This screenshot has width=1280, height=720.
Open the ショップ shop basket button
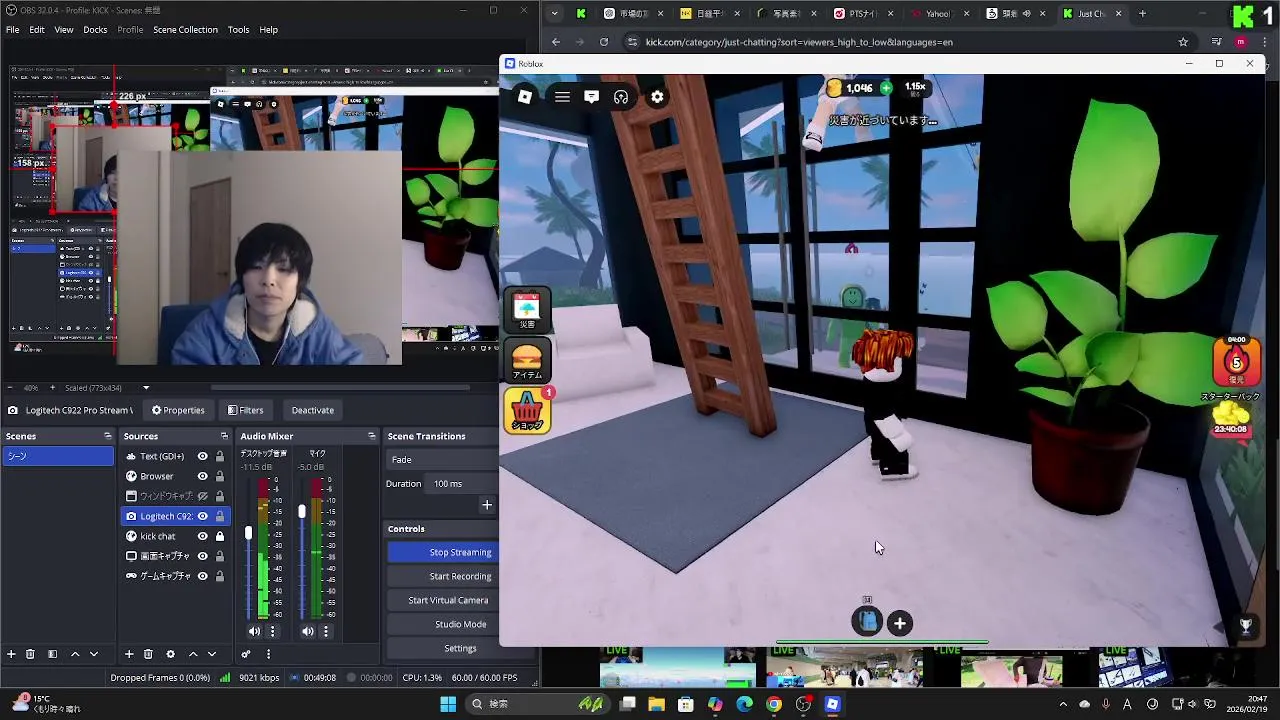[527, 410]
